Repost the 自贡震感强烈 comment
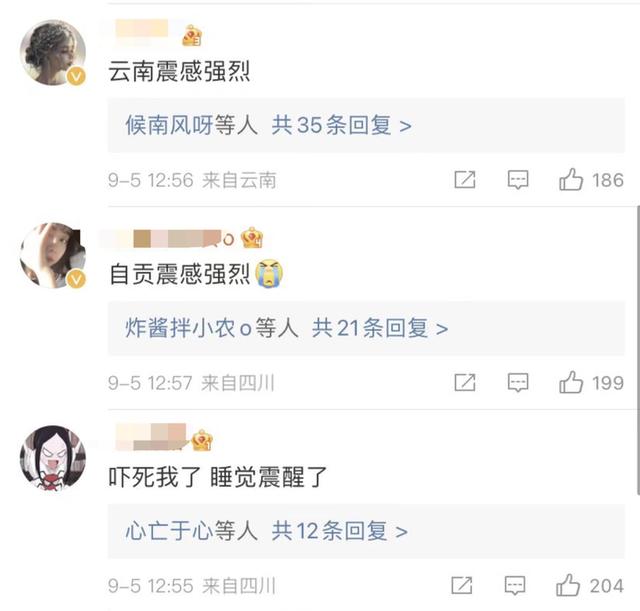Screen dimensions: 640x611 (465, 382)
